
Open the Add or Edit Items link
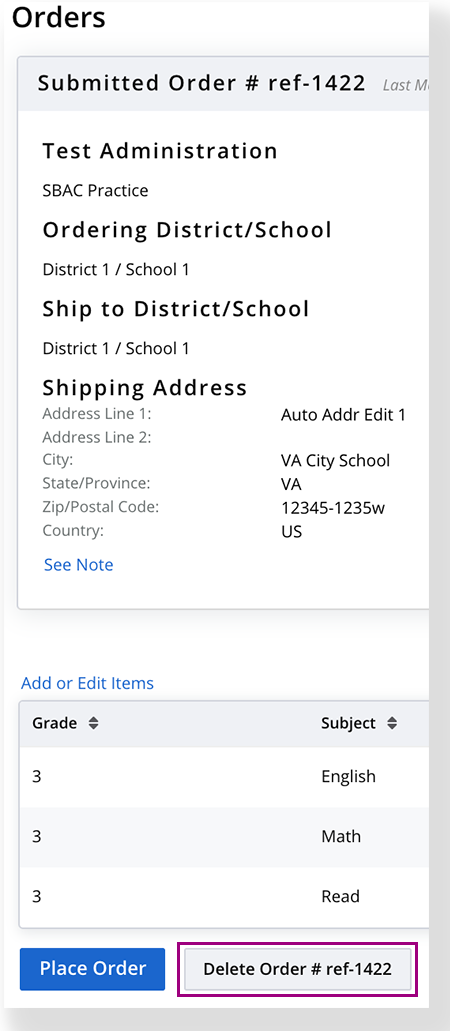[x=88, y=683]
